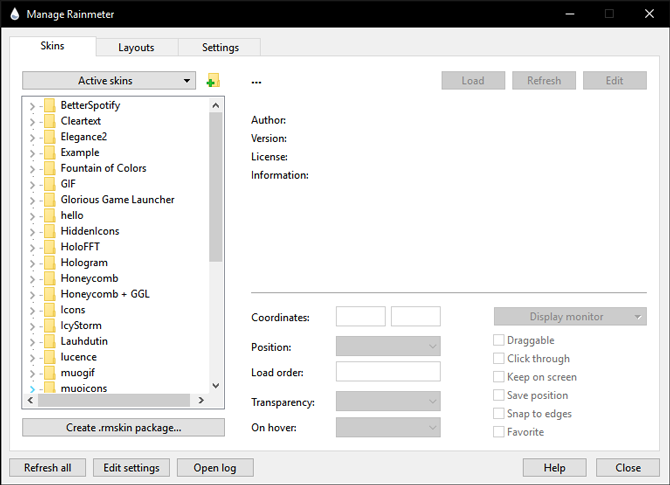Open the Settings tab
The height and width of the screenshot is (485, 670).
click(x=220, y=47)
